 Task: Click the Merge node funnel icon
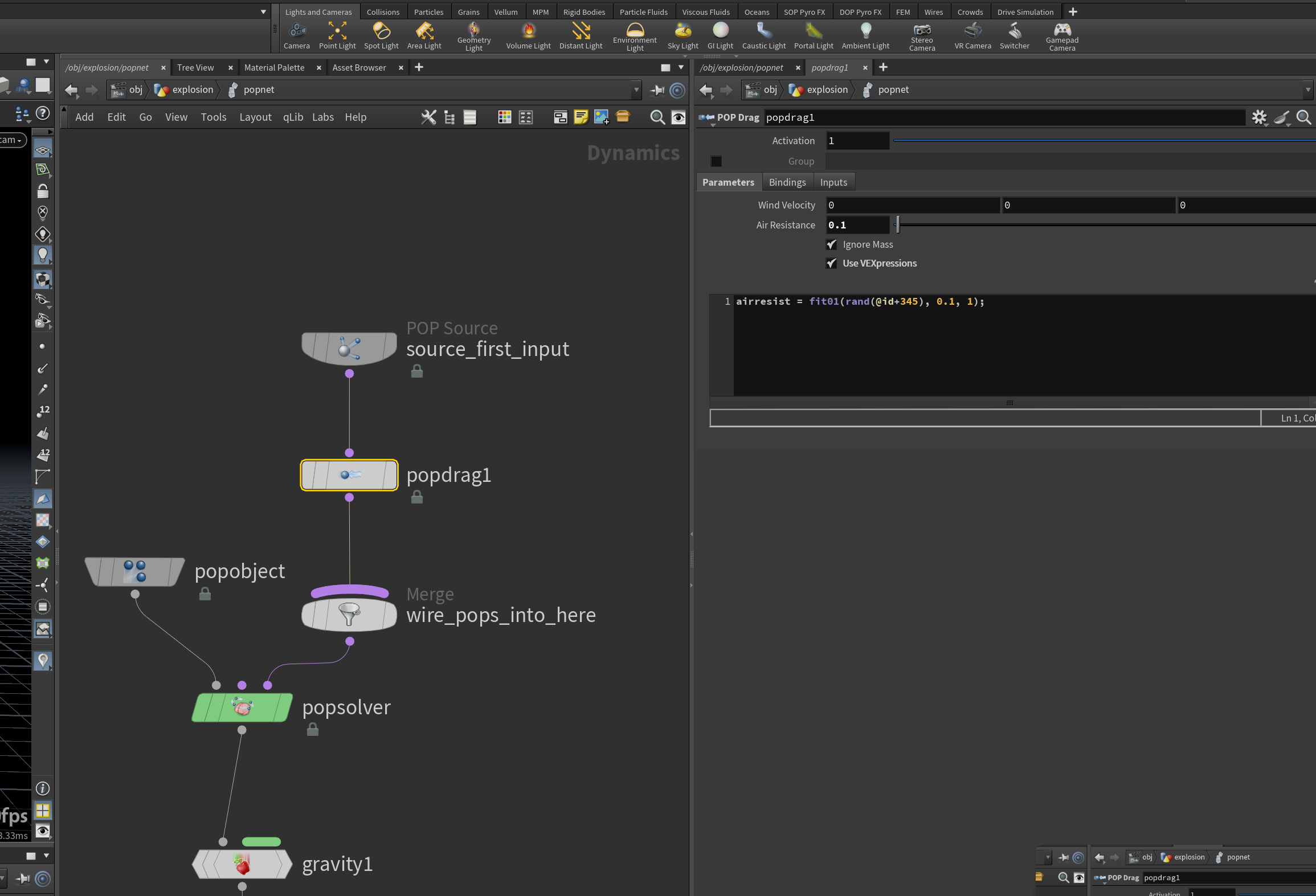(x=349, y=615)
